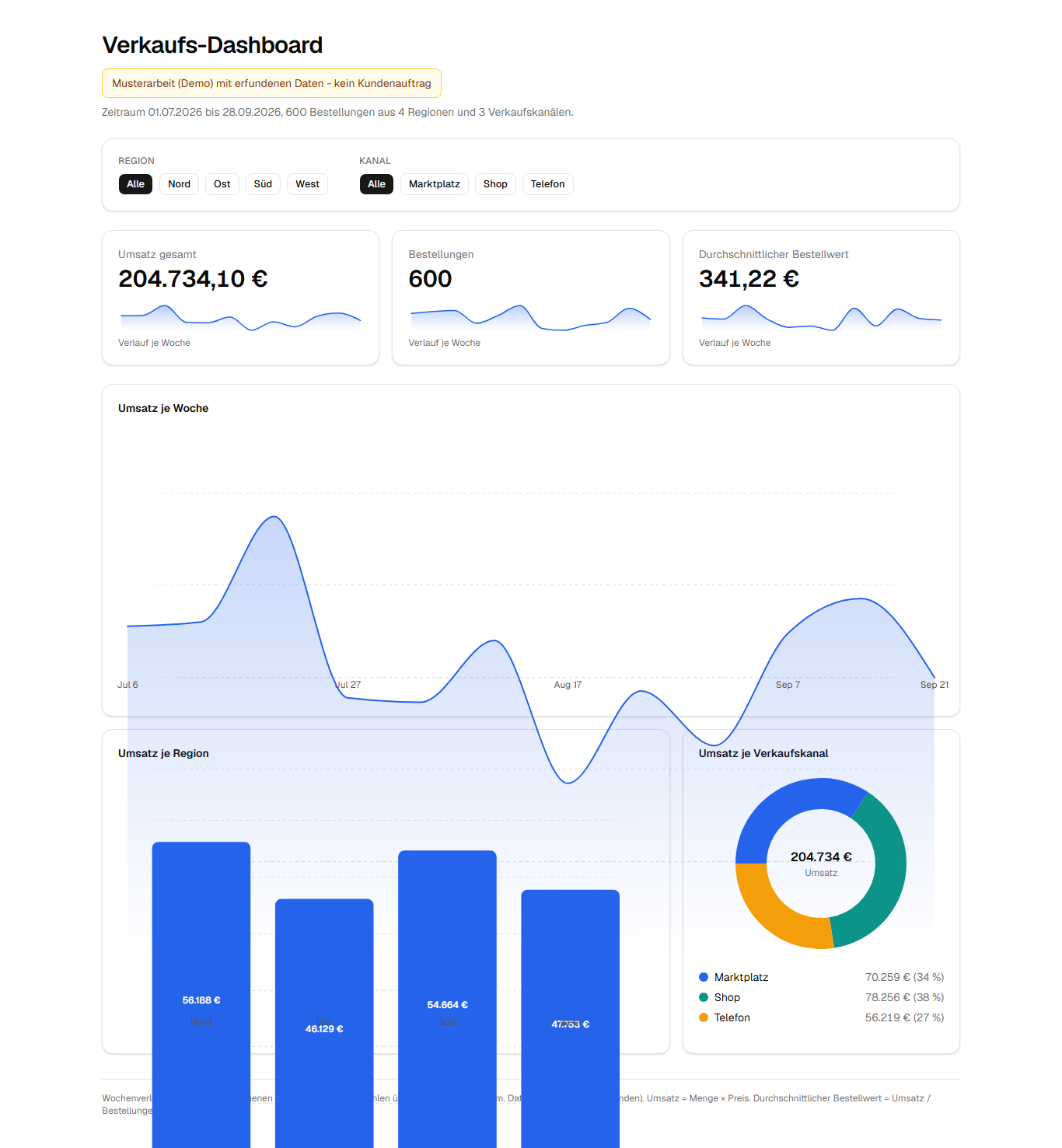
Task: Click the green Shop legend dot
Action: coord(704,997)
